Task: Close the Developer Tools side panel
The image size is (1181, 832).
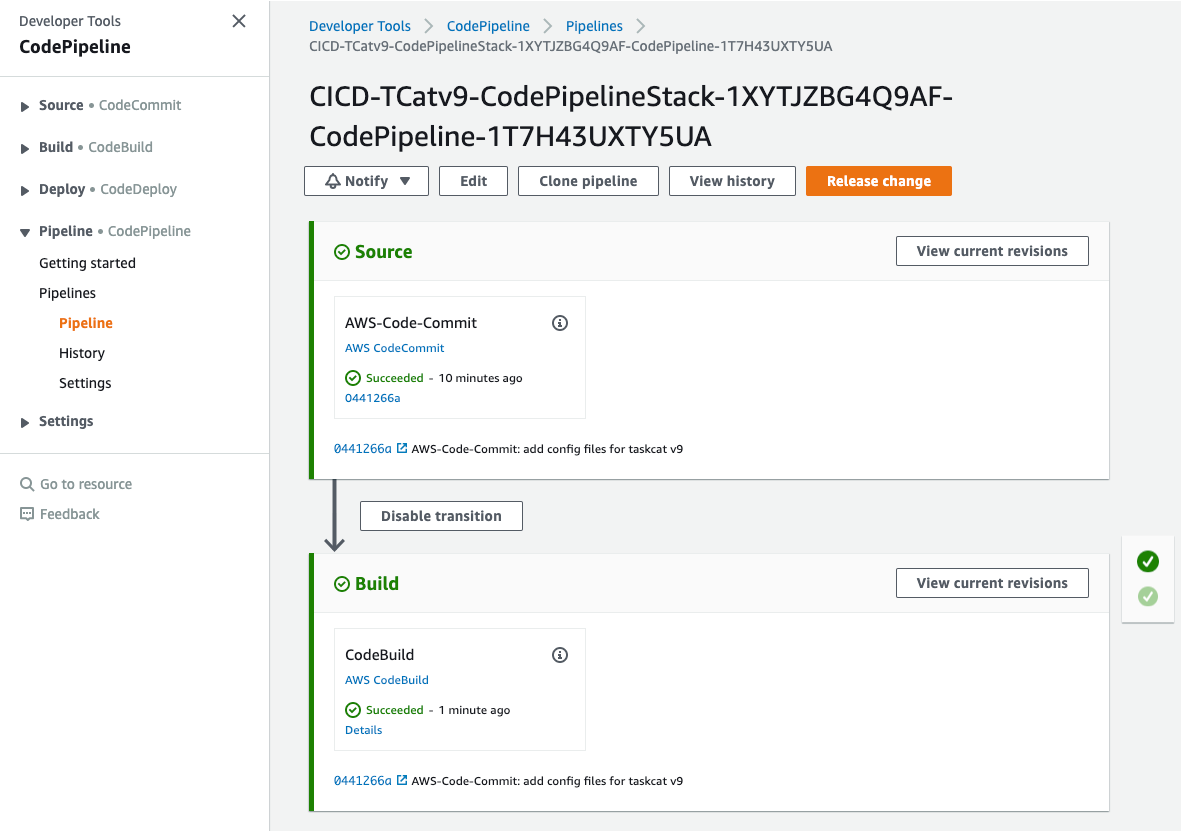Action: coord(239,21)
